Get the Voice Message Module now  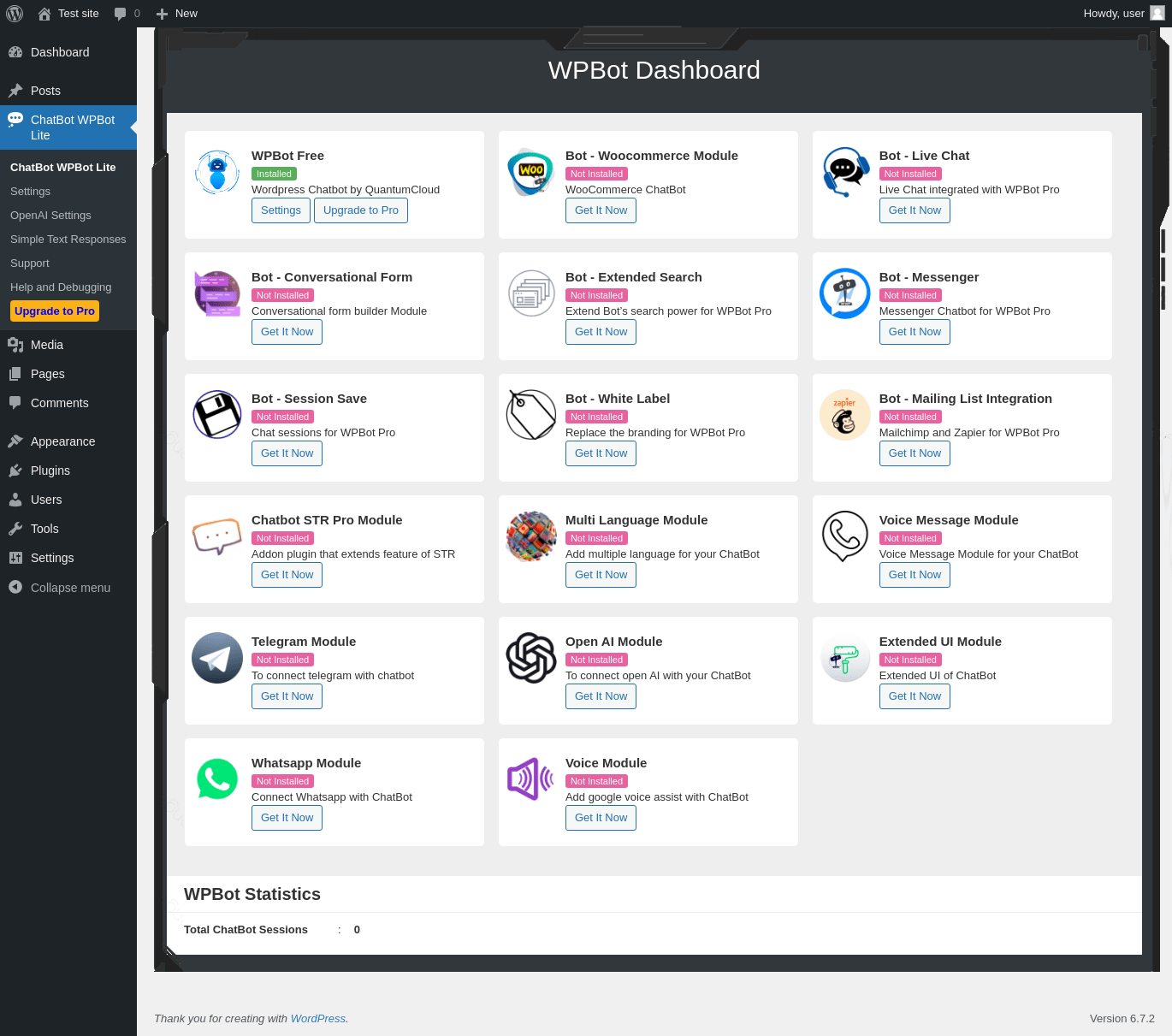915,575
